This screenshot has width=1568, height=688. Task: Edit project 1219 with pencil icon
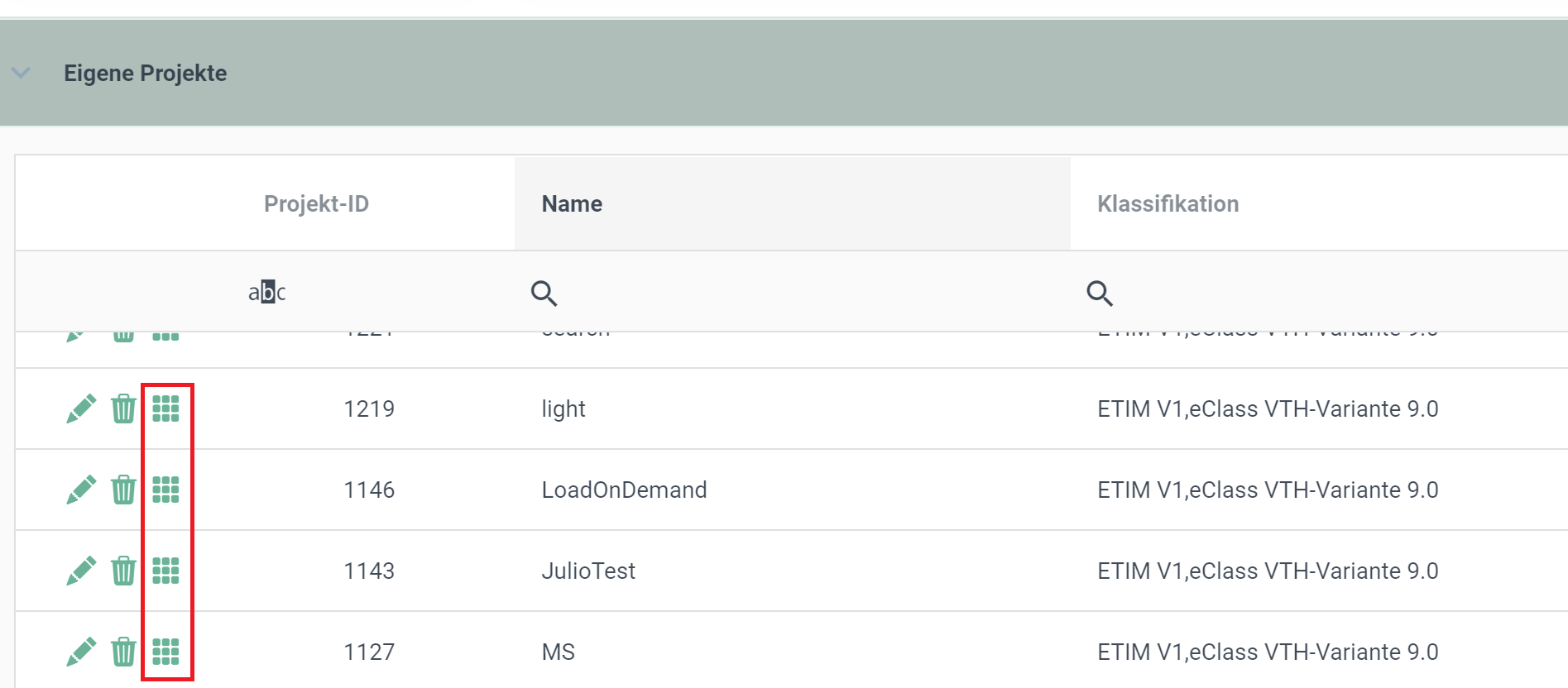81,408
